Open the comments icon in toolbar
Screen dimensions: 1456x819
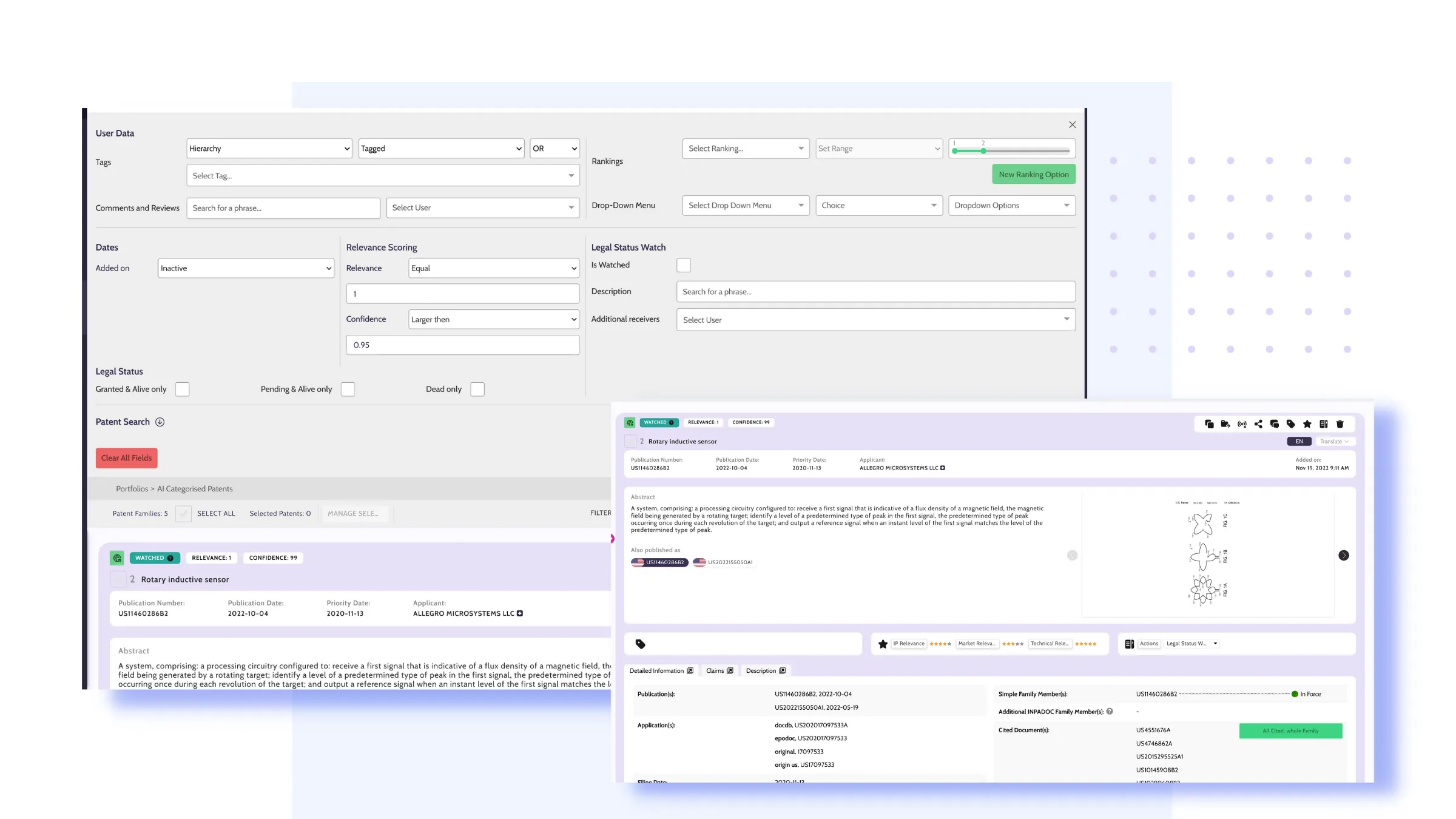(1275, 424)
